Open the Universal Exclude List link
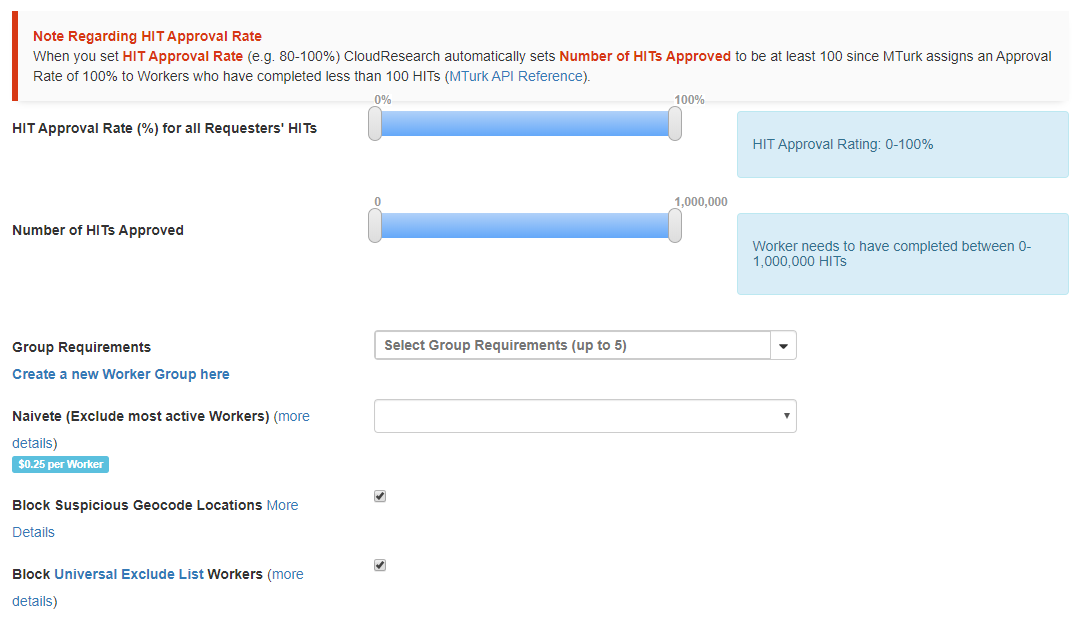This screenshot has width=1079, height=634. (x=129, y=574)
